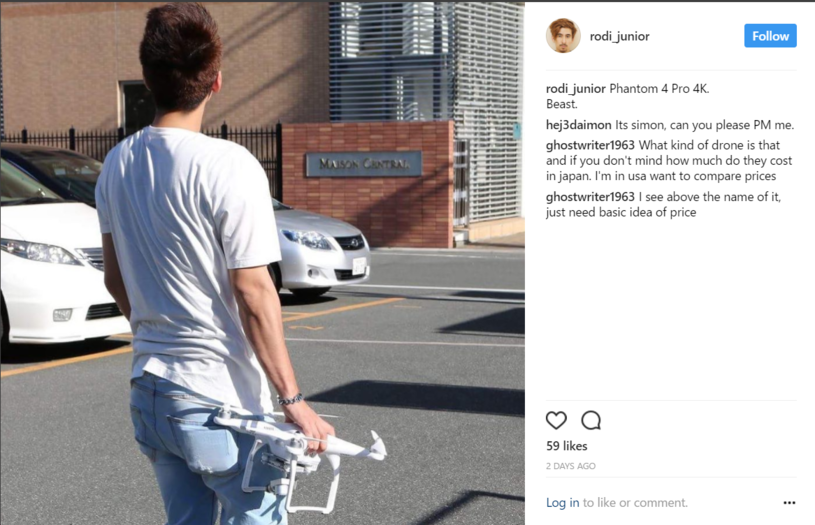This screenshot has height=525, width=815.
Task: Open rodi_junior username in the post header
Action: pyautogui.click(x=619, y=36)
